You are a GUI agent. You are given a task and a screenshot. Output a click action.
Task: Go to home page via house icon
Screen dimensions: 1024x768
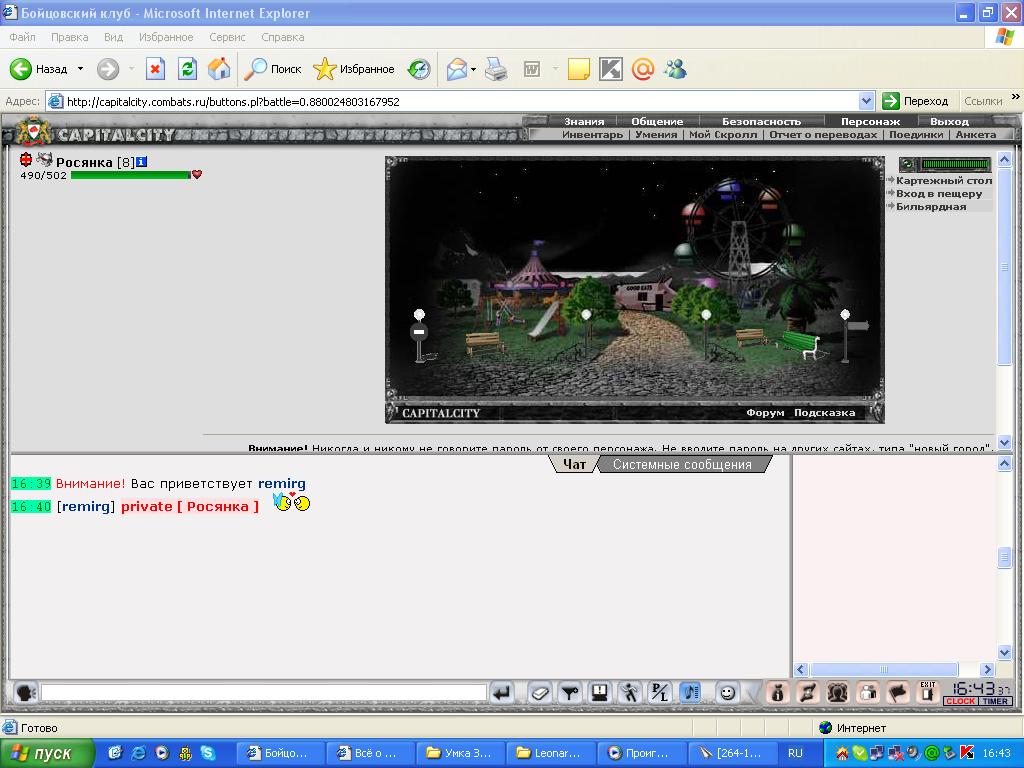coord(219,69)
